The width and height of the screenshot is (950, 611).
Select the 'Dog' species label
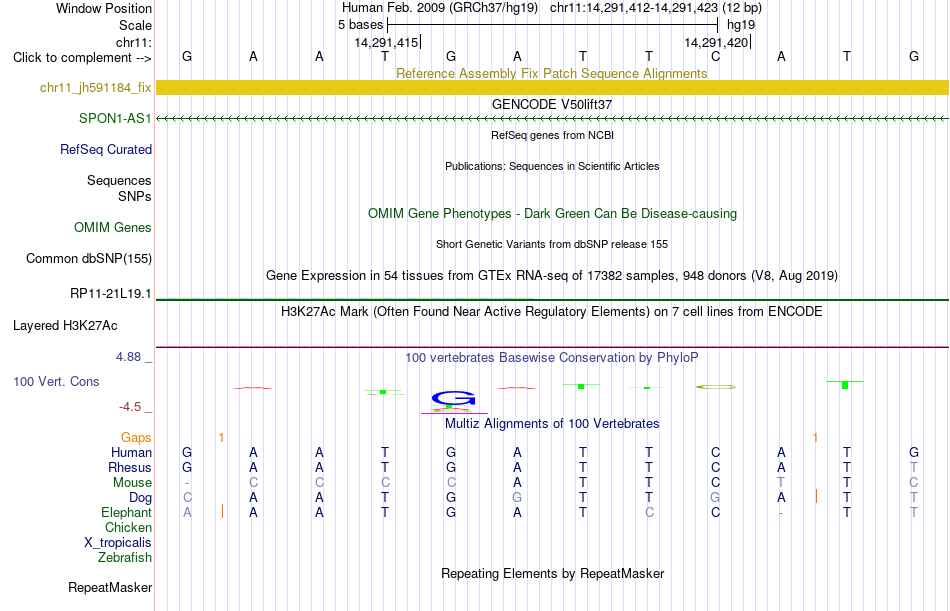(x=141, y=498)
